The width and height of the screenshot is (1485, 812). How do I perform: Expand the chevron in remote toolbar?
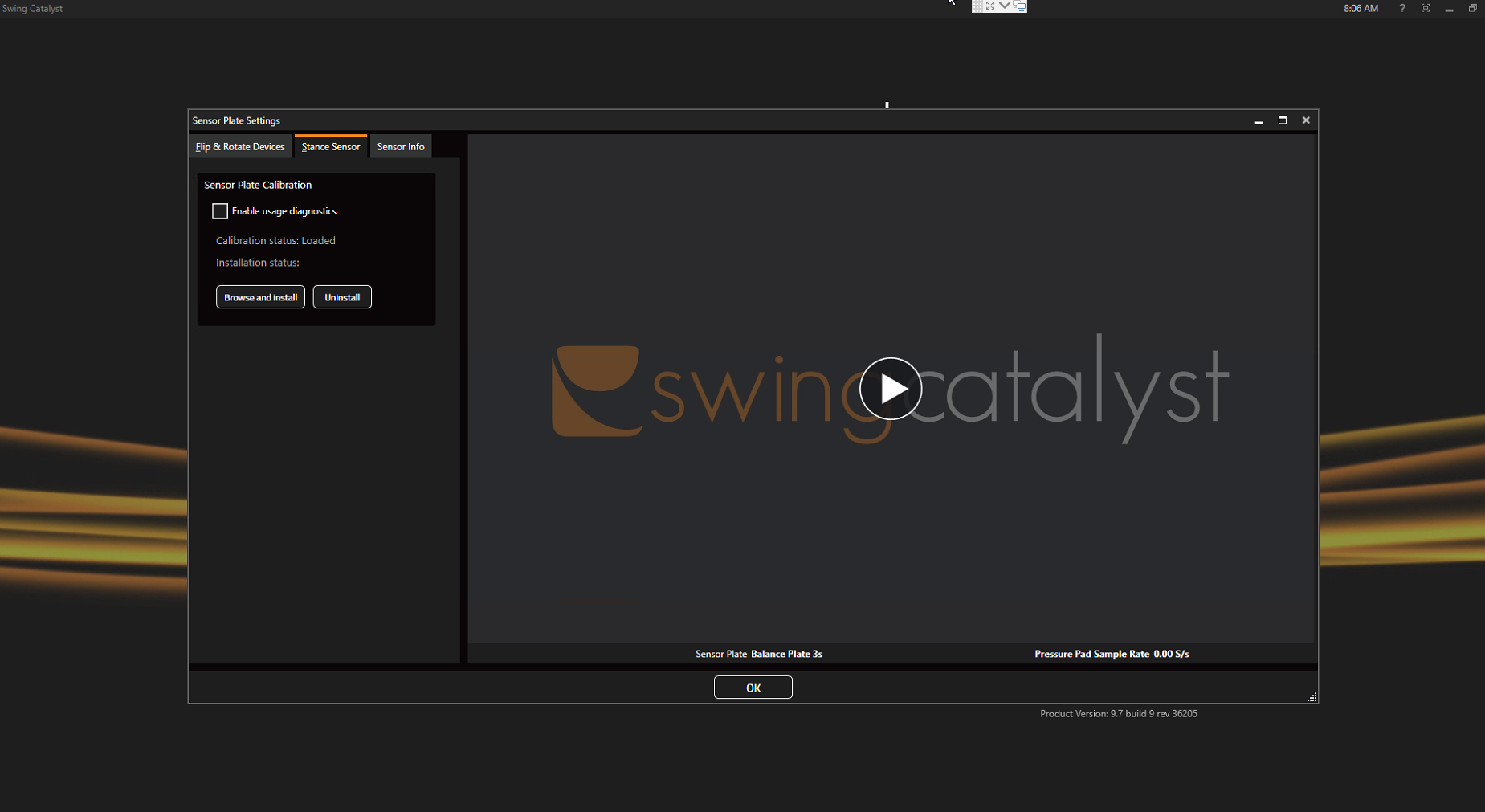point(1005,6)
